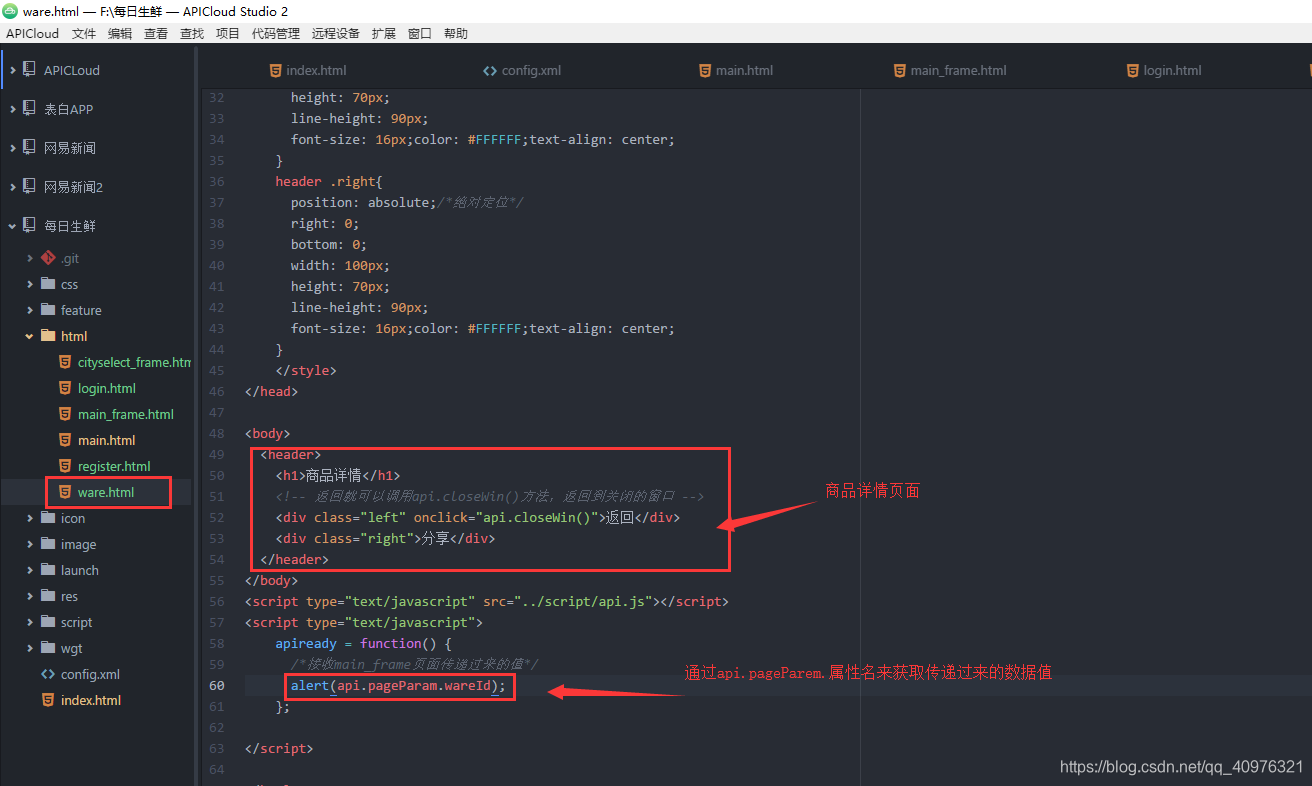Viewport: 1312px width, 786px height.
Task: Click the .git repository icon
Action: point(47,258)
